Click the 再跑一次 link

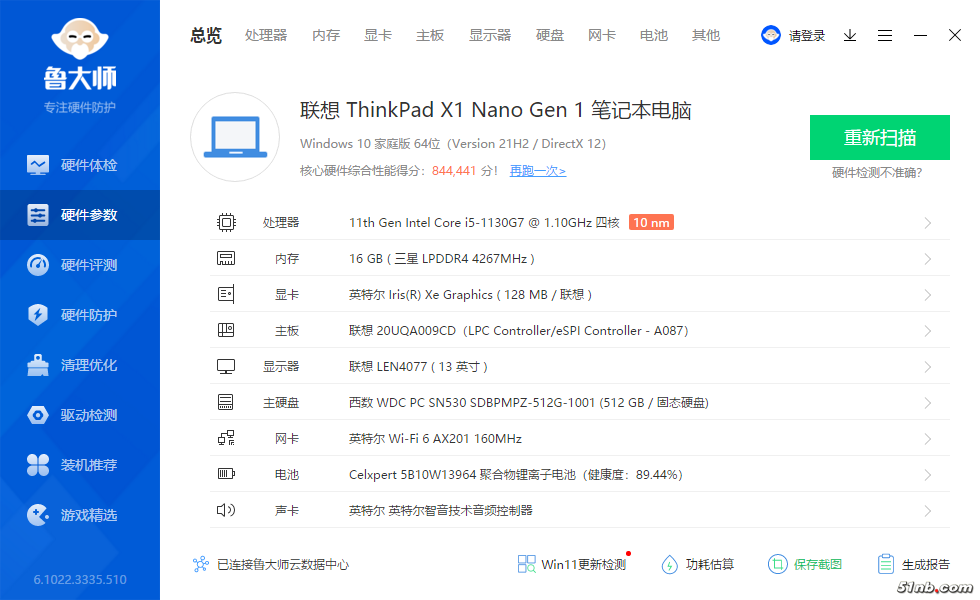[537, 171]
